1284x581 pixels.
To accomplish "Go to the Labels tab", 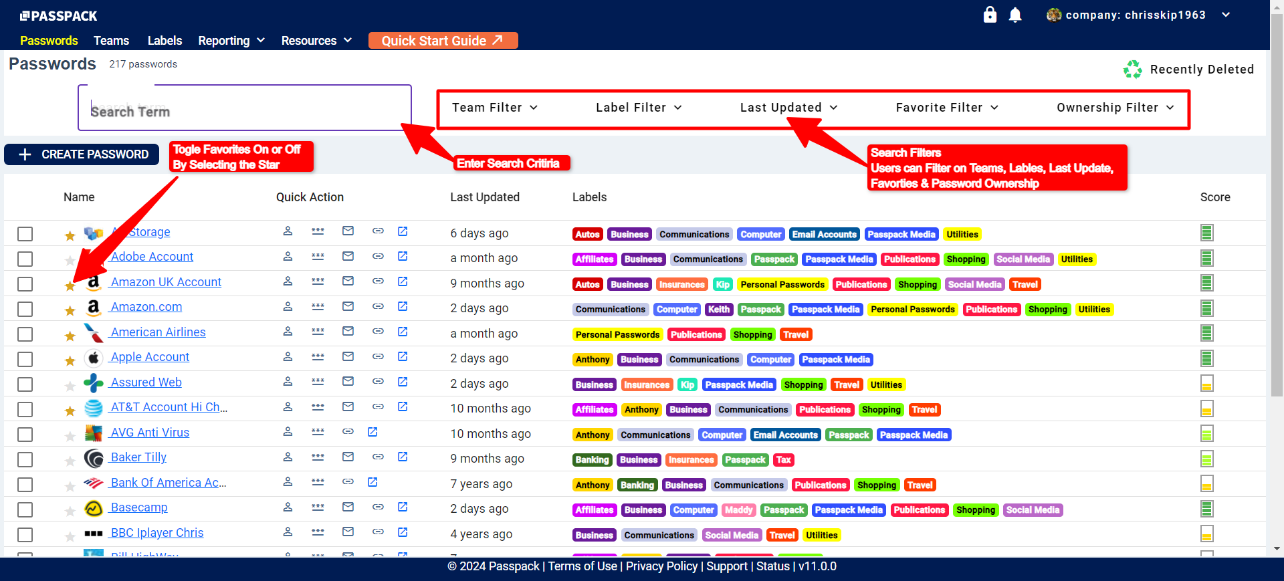I will tap(165, 41).
